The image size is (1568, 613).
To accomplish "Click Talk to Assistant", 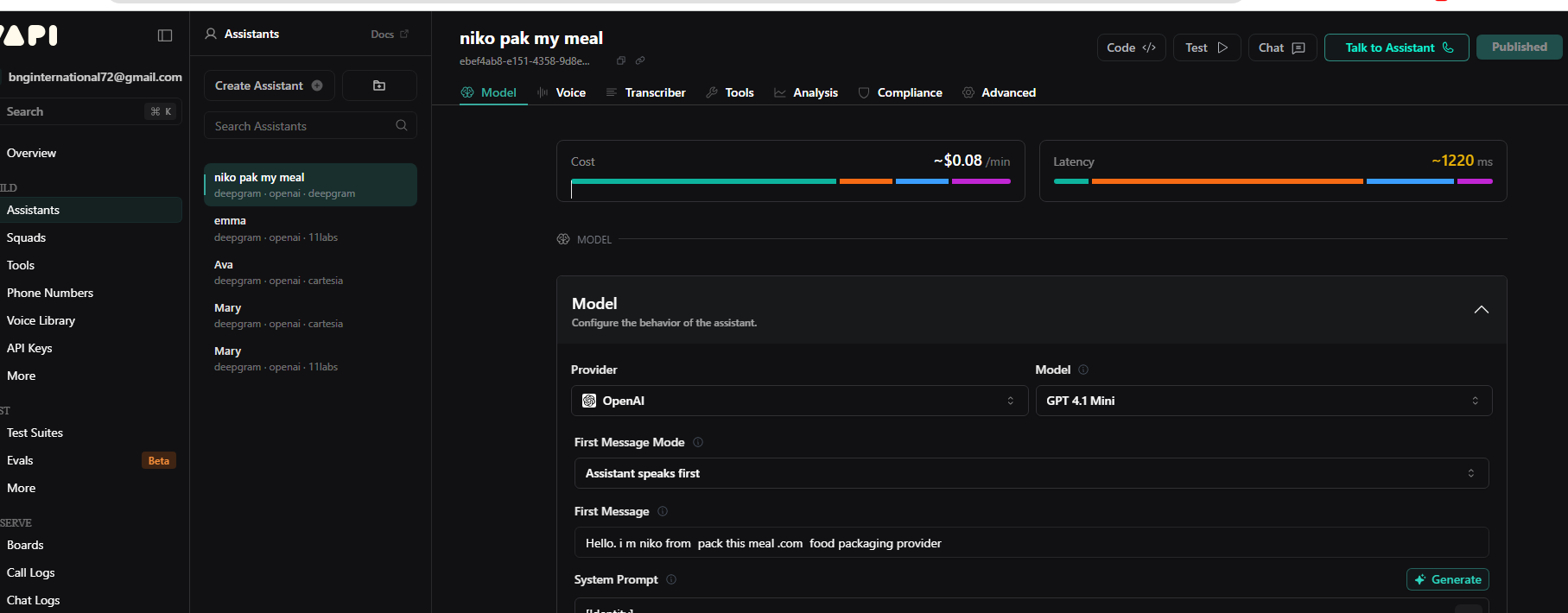I will coord(1397,47).
